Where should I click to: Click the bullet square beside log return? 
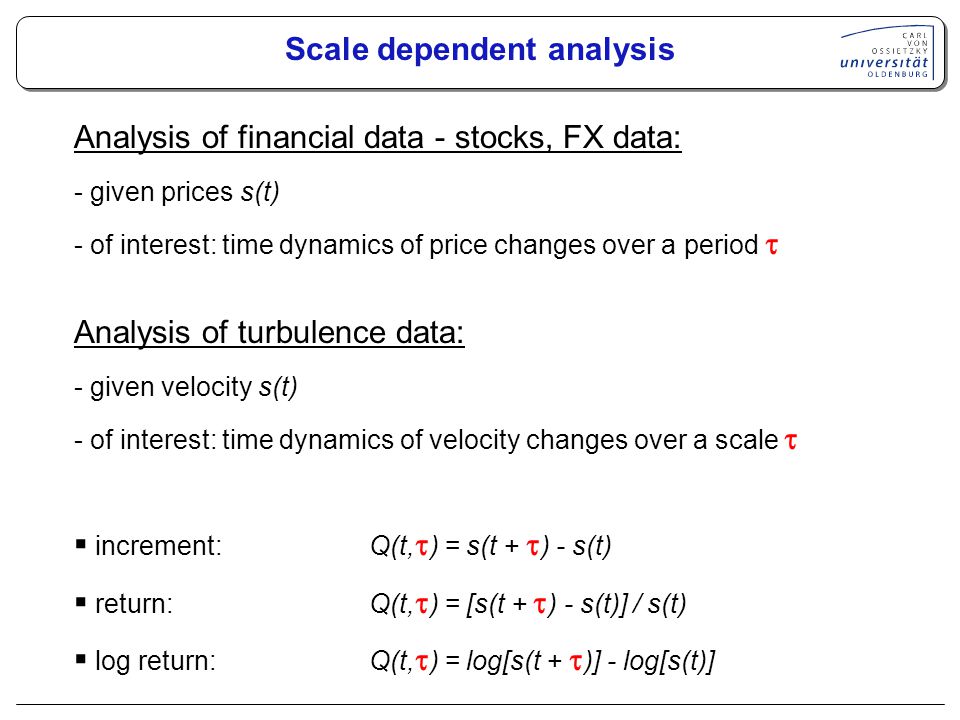click(x=81, y=659)
